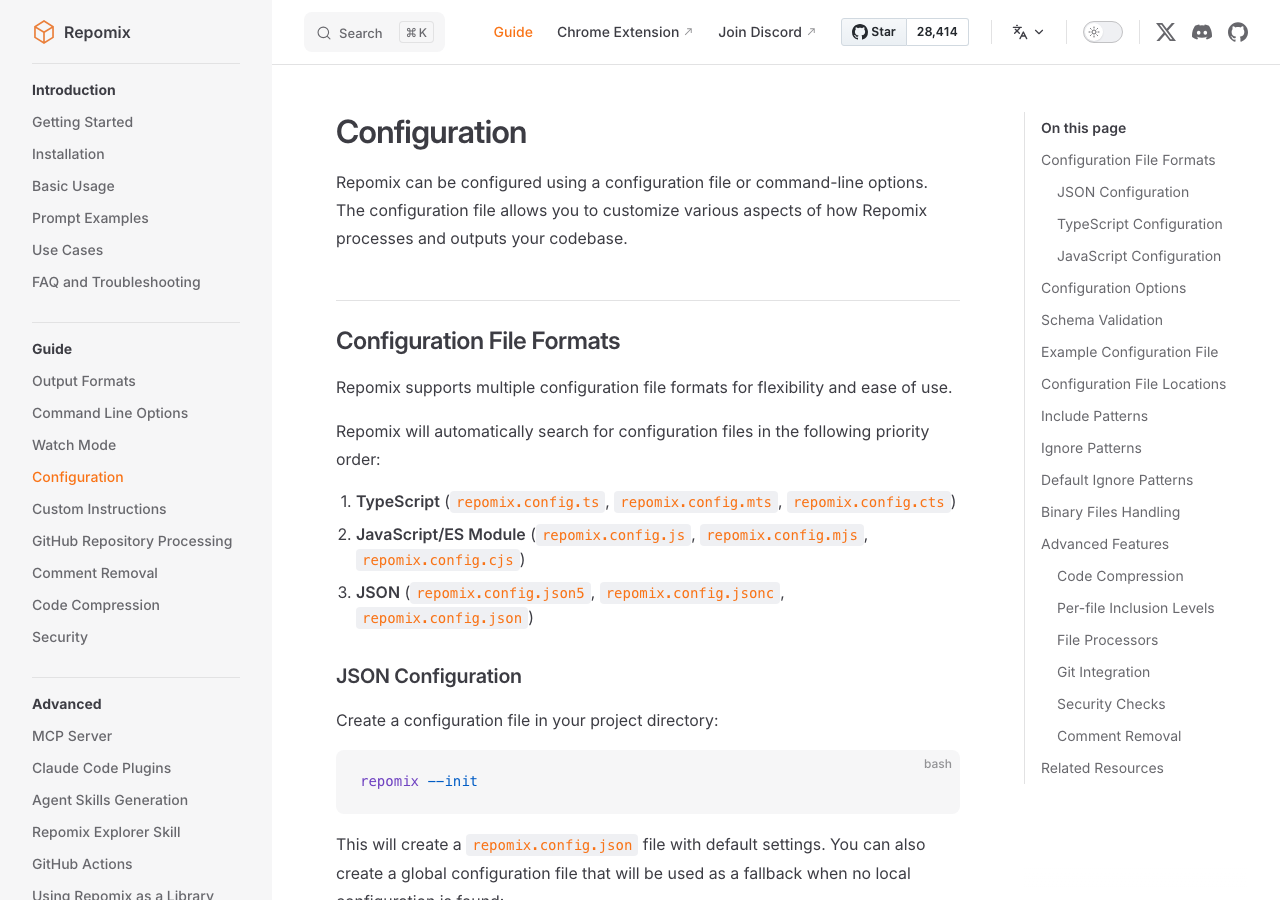Open Agent Skills Generation page
The width and height of the screenshot is (1280, 900).
tap(110, 800)
